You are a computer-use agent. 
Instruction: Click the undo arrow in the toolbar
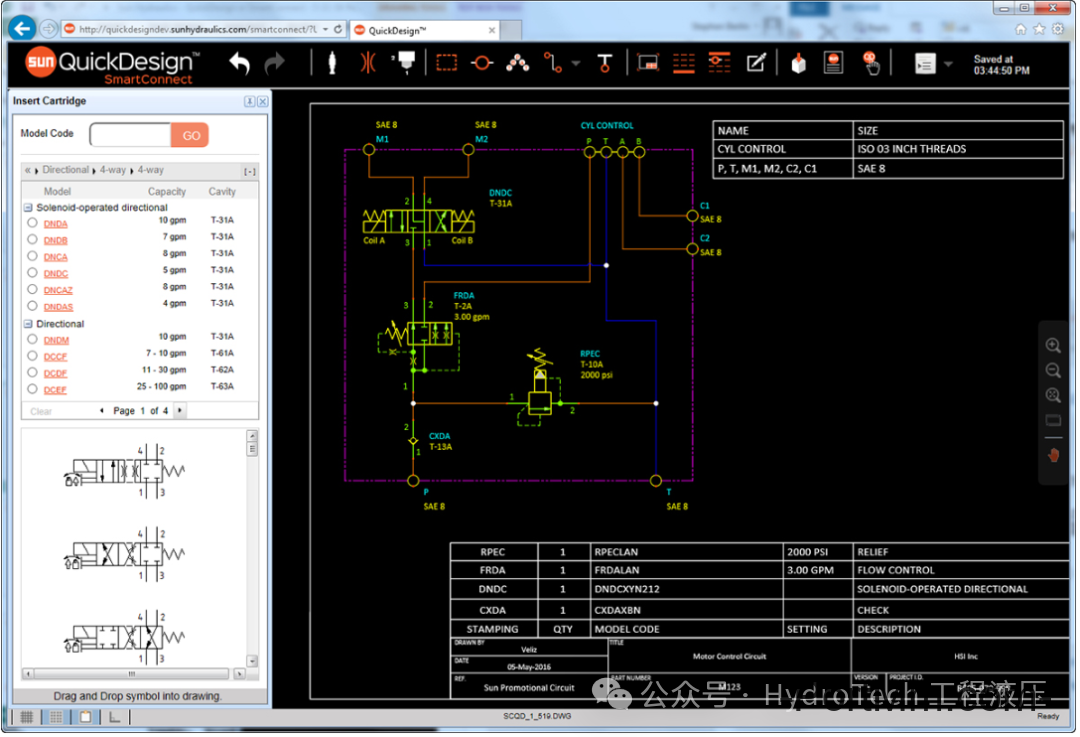[x=239, y=64]
